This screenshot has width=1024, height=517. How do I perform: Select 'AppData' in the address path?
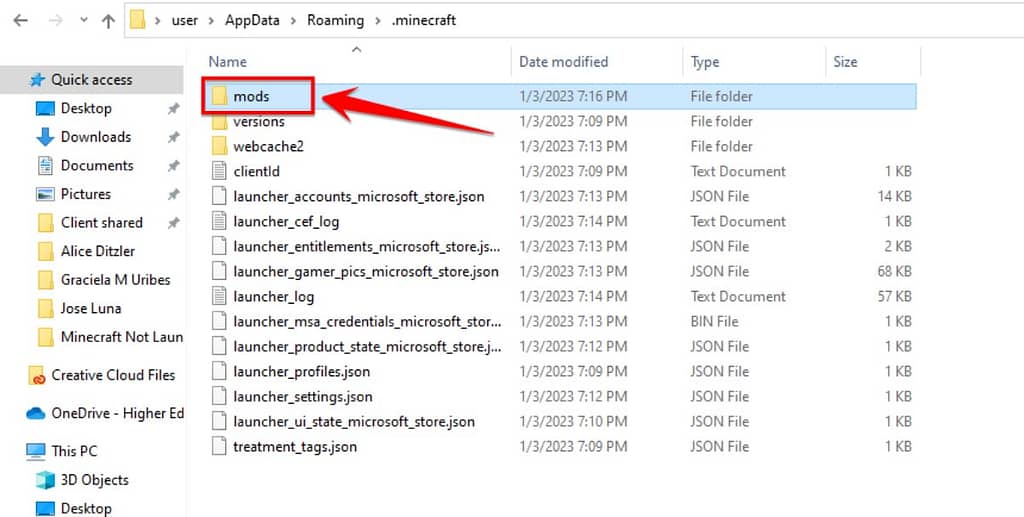click(252, 20)
